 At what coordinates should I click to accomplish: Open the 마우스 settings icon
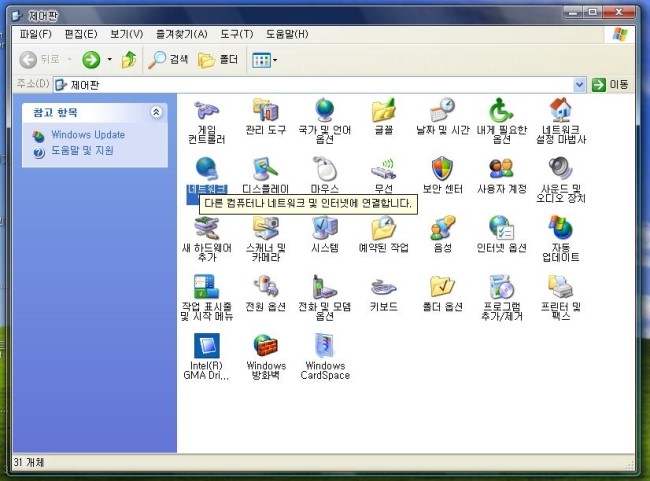325,169
